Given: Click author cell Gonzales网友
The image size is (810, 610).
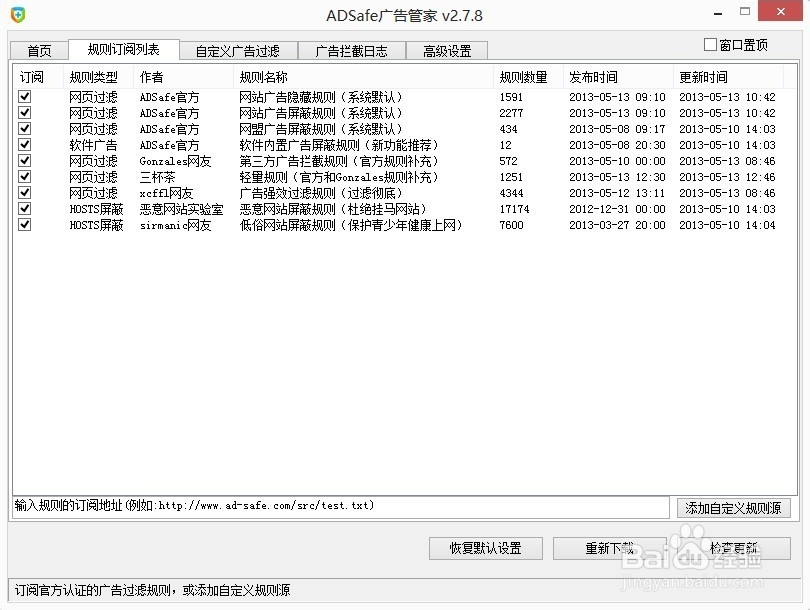Looking at the screenshot, I should (176, 161).
